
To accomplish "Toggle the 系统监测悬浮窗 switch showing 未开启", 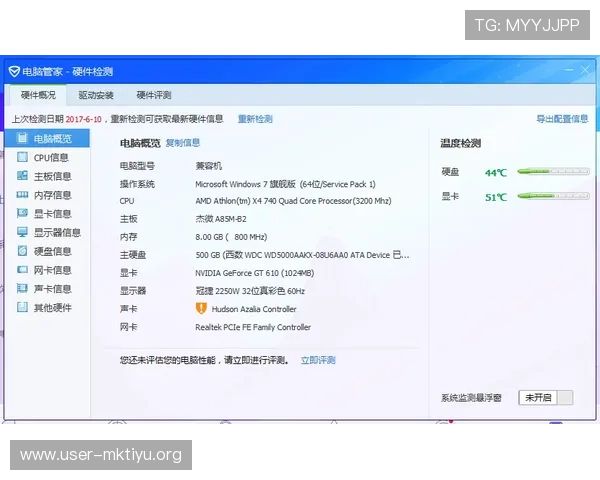I will point(546,397).
